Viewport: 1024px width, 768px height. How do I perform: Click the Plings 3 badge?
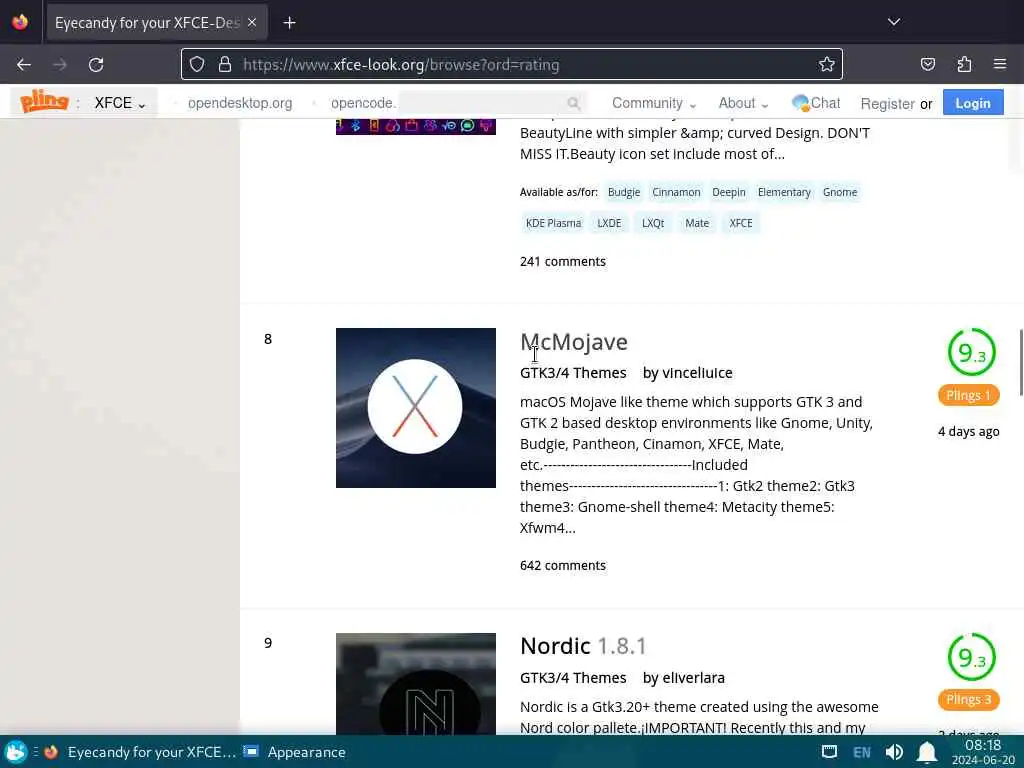coord(968,699)
